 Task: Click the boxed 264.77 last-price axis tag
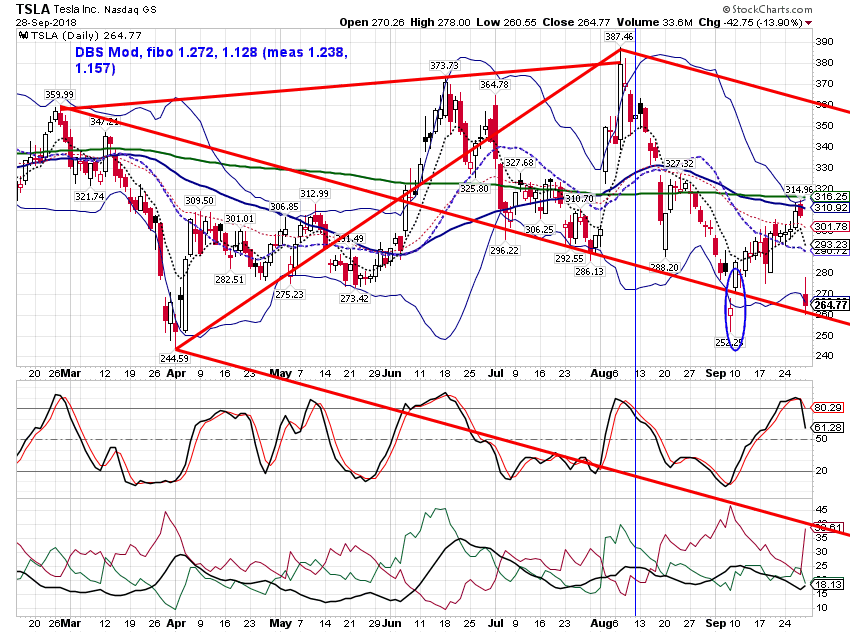pos(830,305)
